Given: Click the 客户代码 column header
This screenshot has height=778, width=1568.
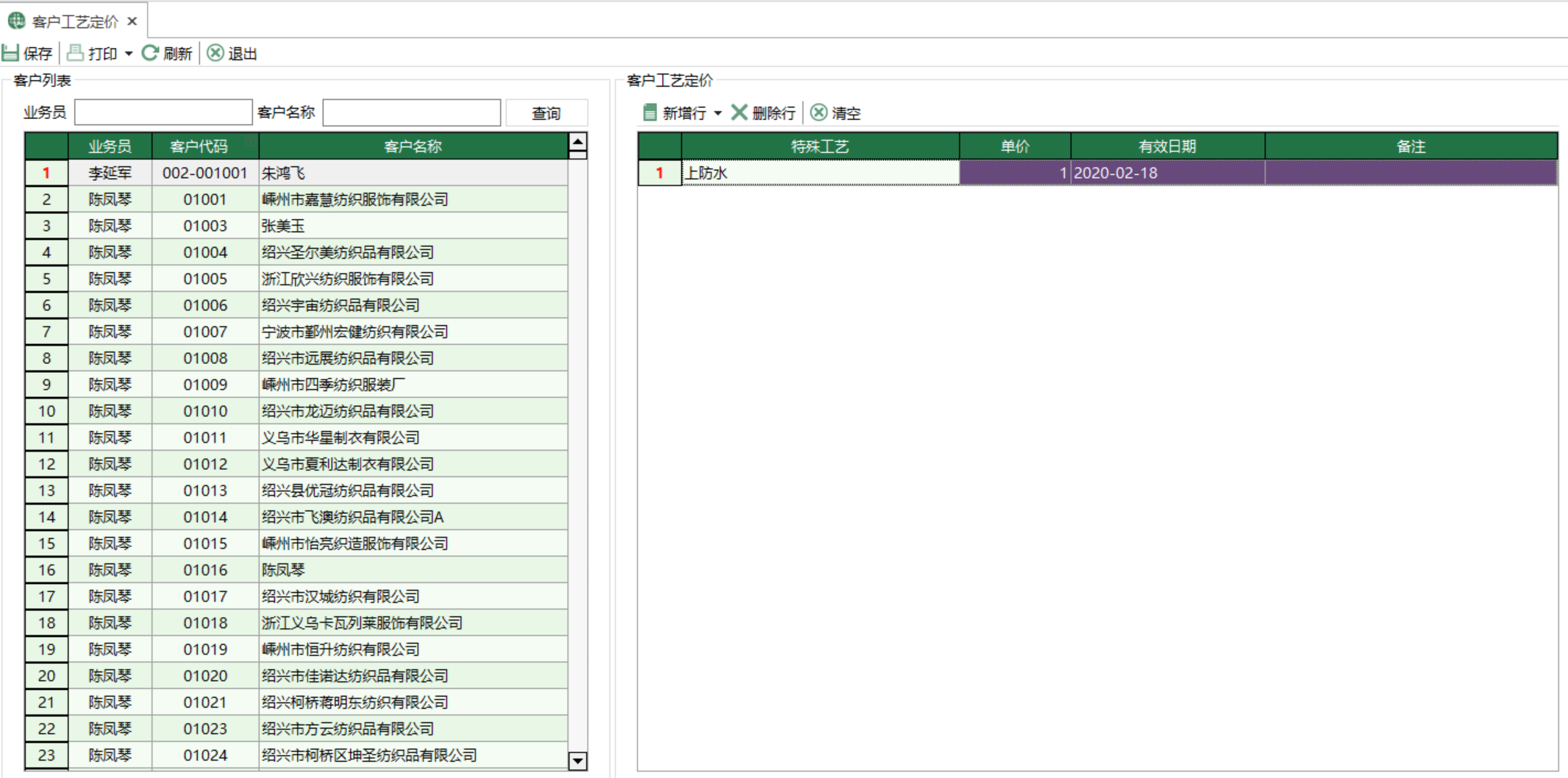Looking at the screenshot, I should (205, 146).
